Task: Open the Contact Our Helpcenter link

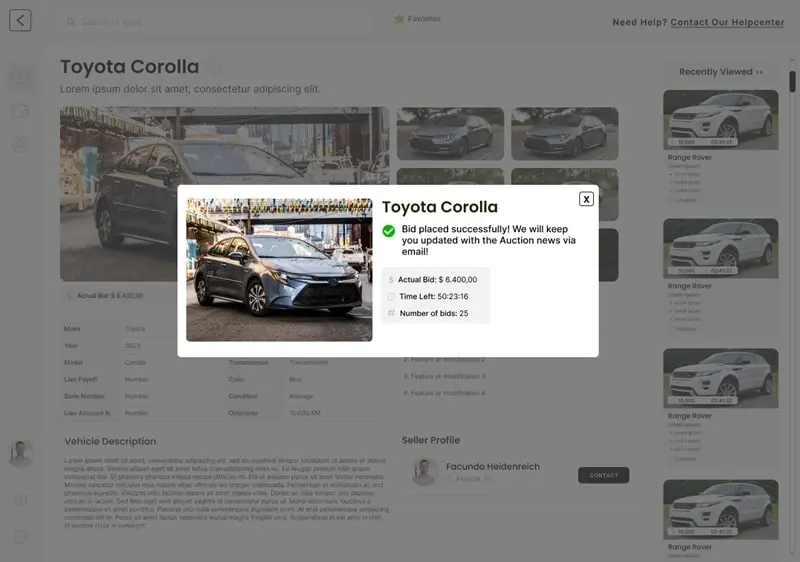Action: (727, 22)
